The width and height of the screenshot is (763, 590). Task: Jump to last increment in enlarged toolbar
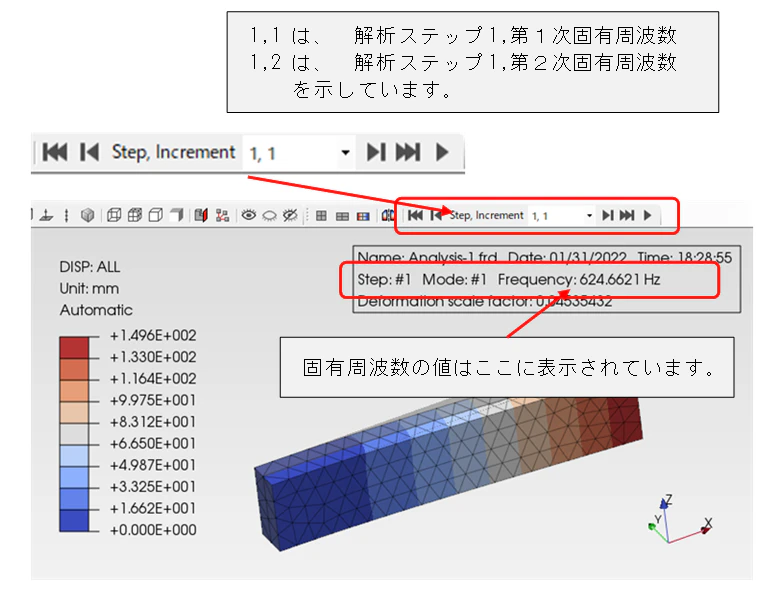[408, 152]
